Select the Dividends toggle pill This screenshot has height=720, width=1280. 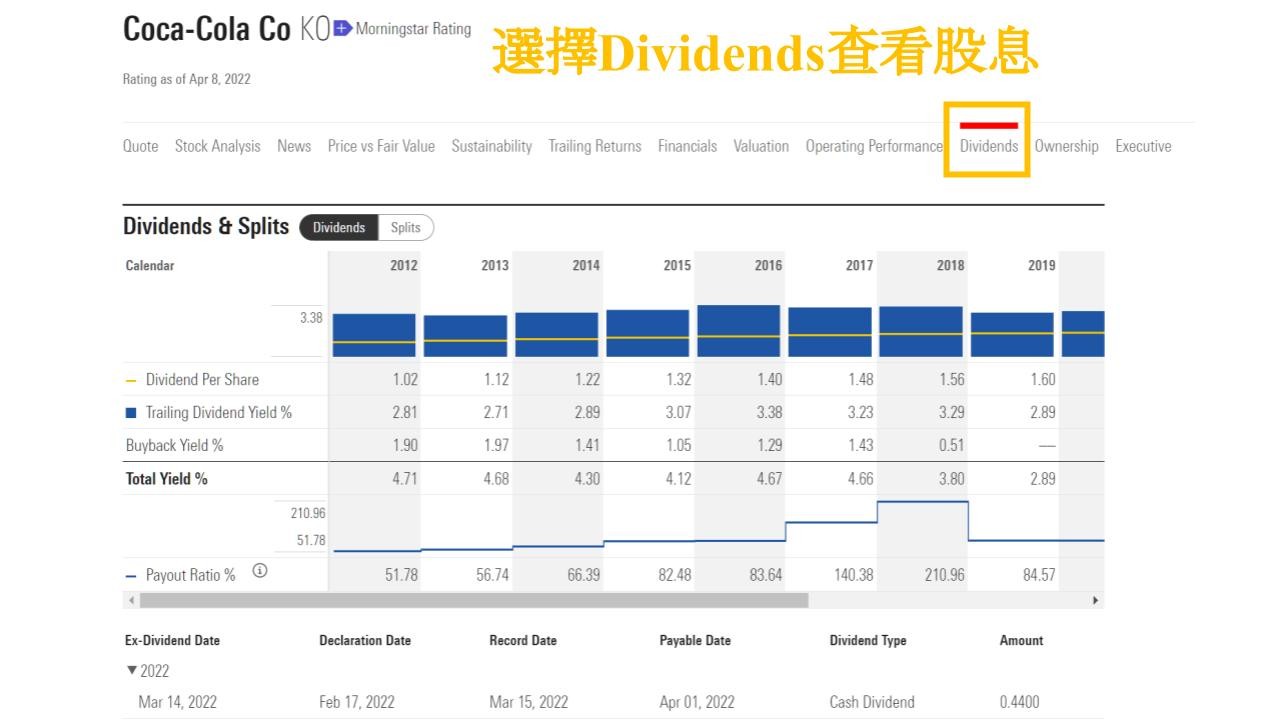[x=339, y=227]
